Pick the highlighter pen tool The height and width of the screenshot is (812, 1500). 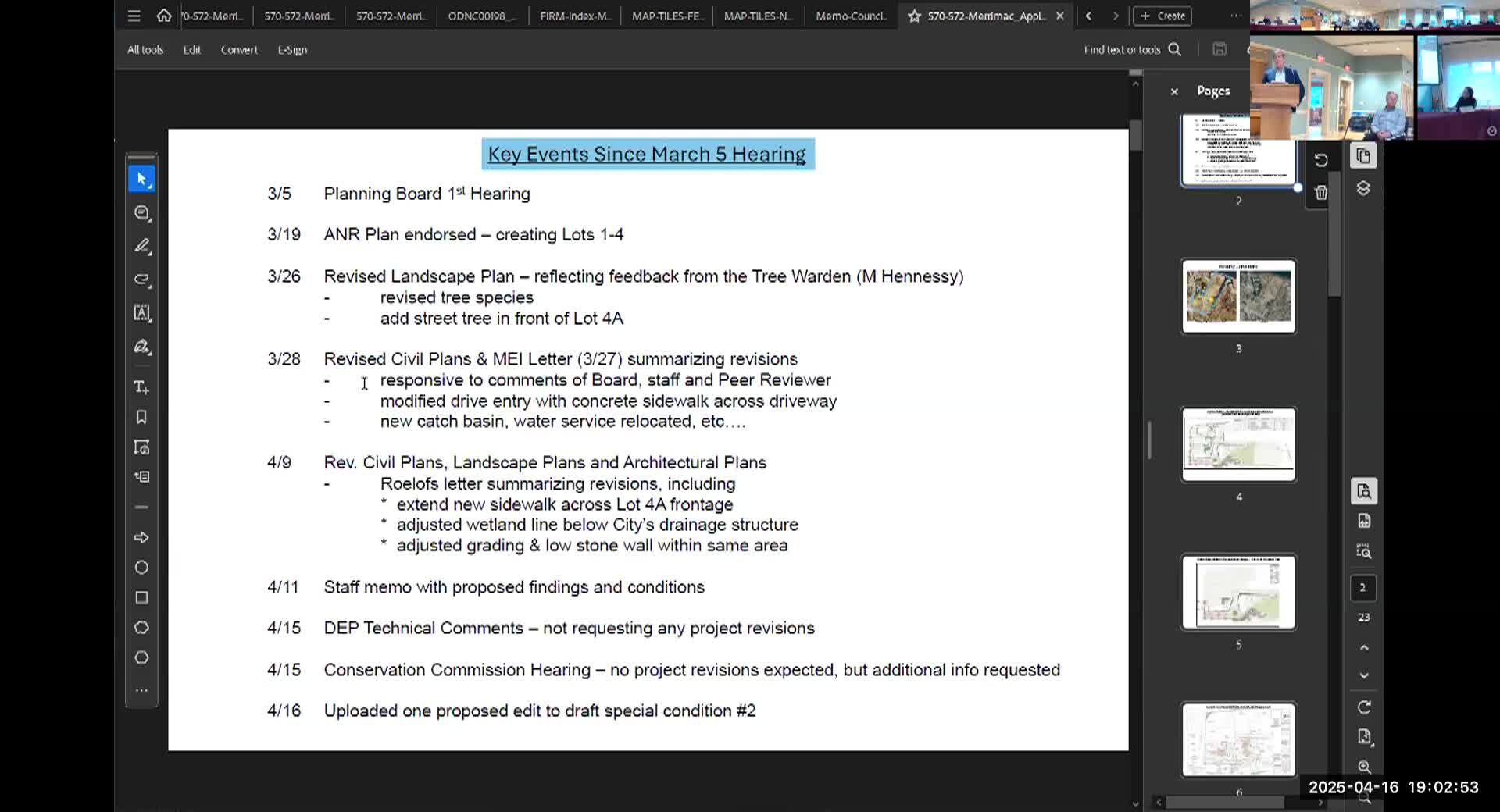coord(141,246)
